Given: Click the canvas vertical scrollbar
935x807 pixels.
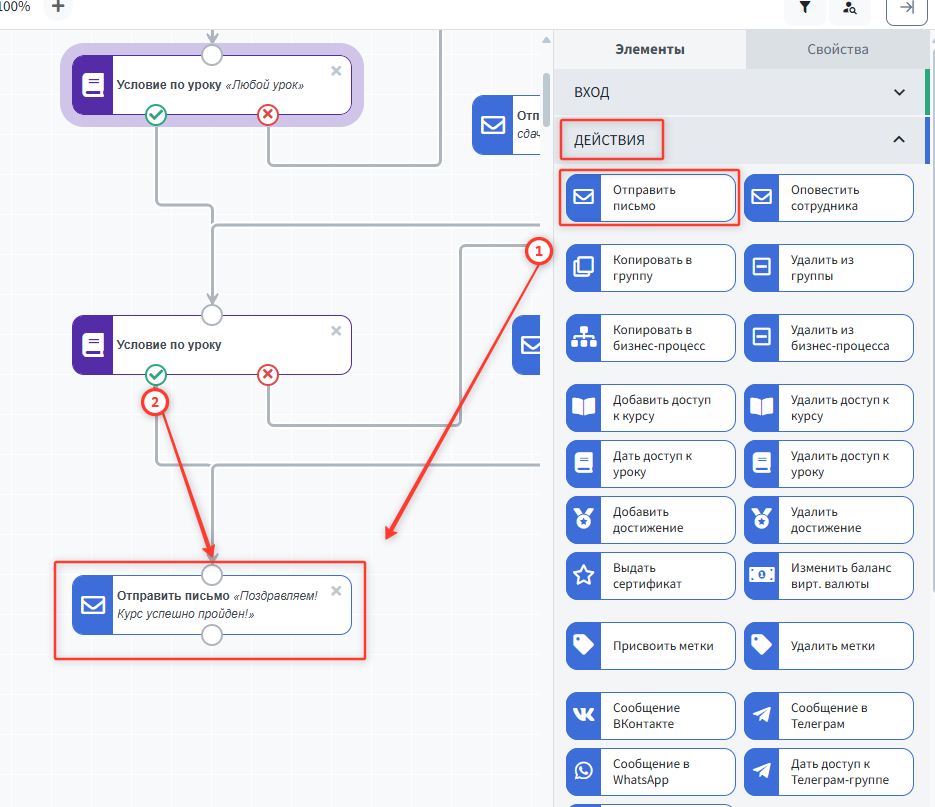Looking at the screenshot, I should click(x=546, y=100).
